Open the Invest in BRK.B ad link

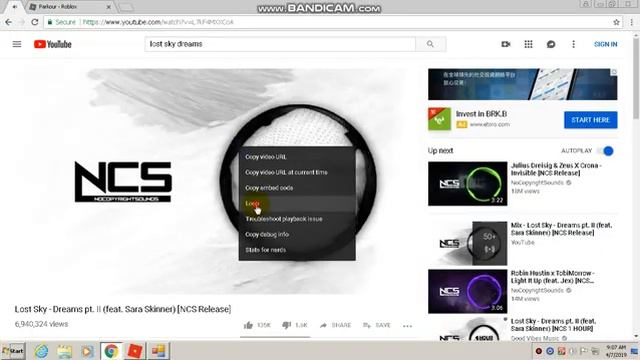(481, 114)
